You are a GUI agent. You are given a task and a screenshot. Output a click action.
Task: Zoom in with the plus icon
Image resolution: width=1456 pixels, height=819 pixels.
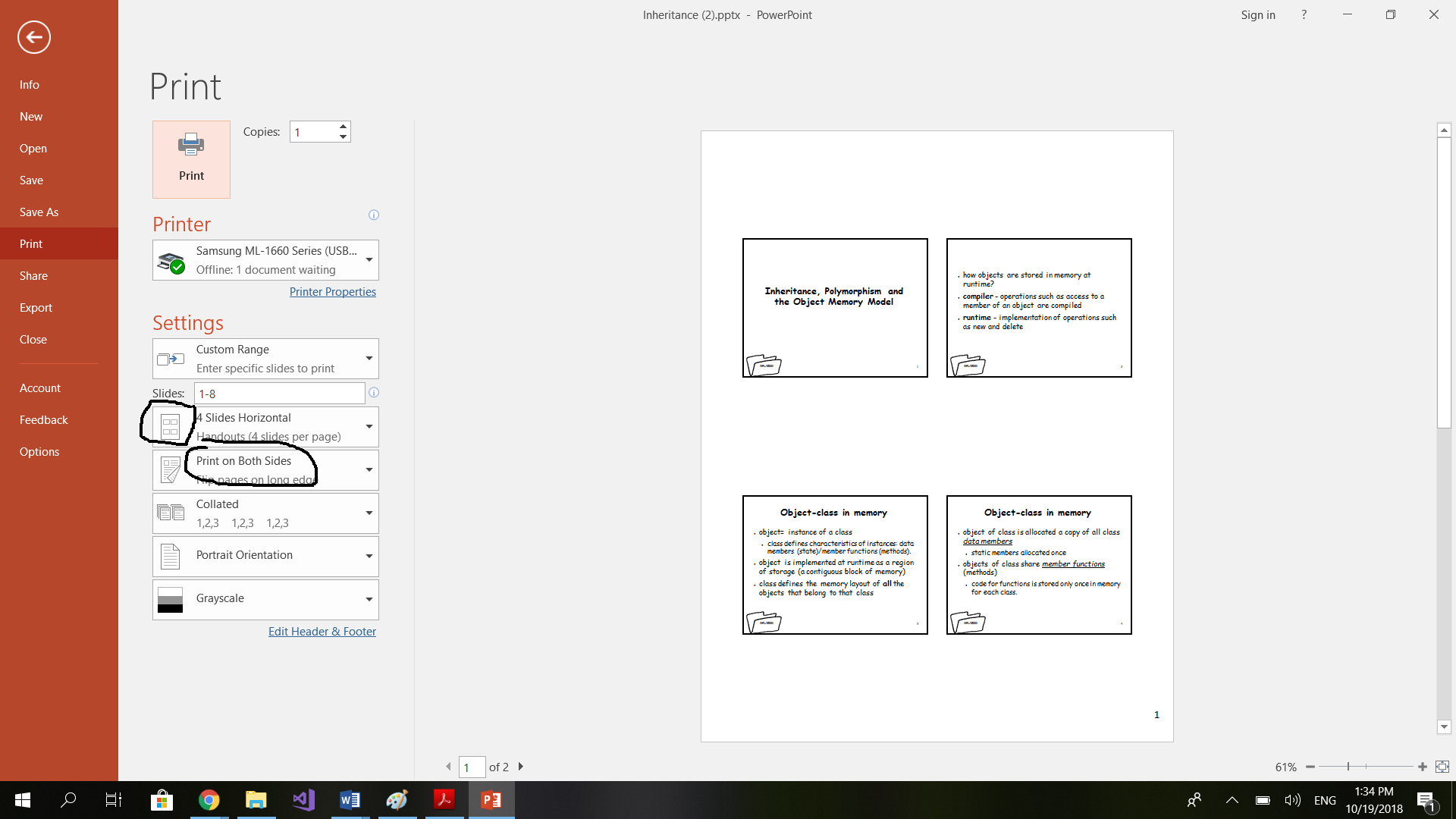click(x=1423, y=767)
